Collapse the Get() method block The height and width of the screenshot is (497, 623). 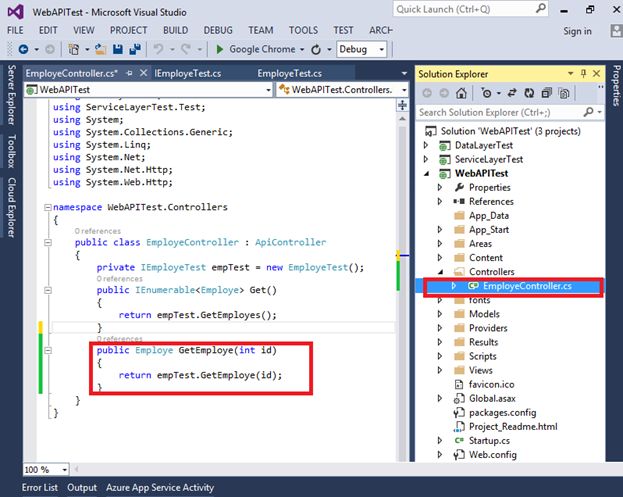coord(48,290)
